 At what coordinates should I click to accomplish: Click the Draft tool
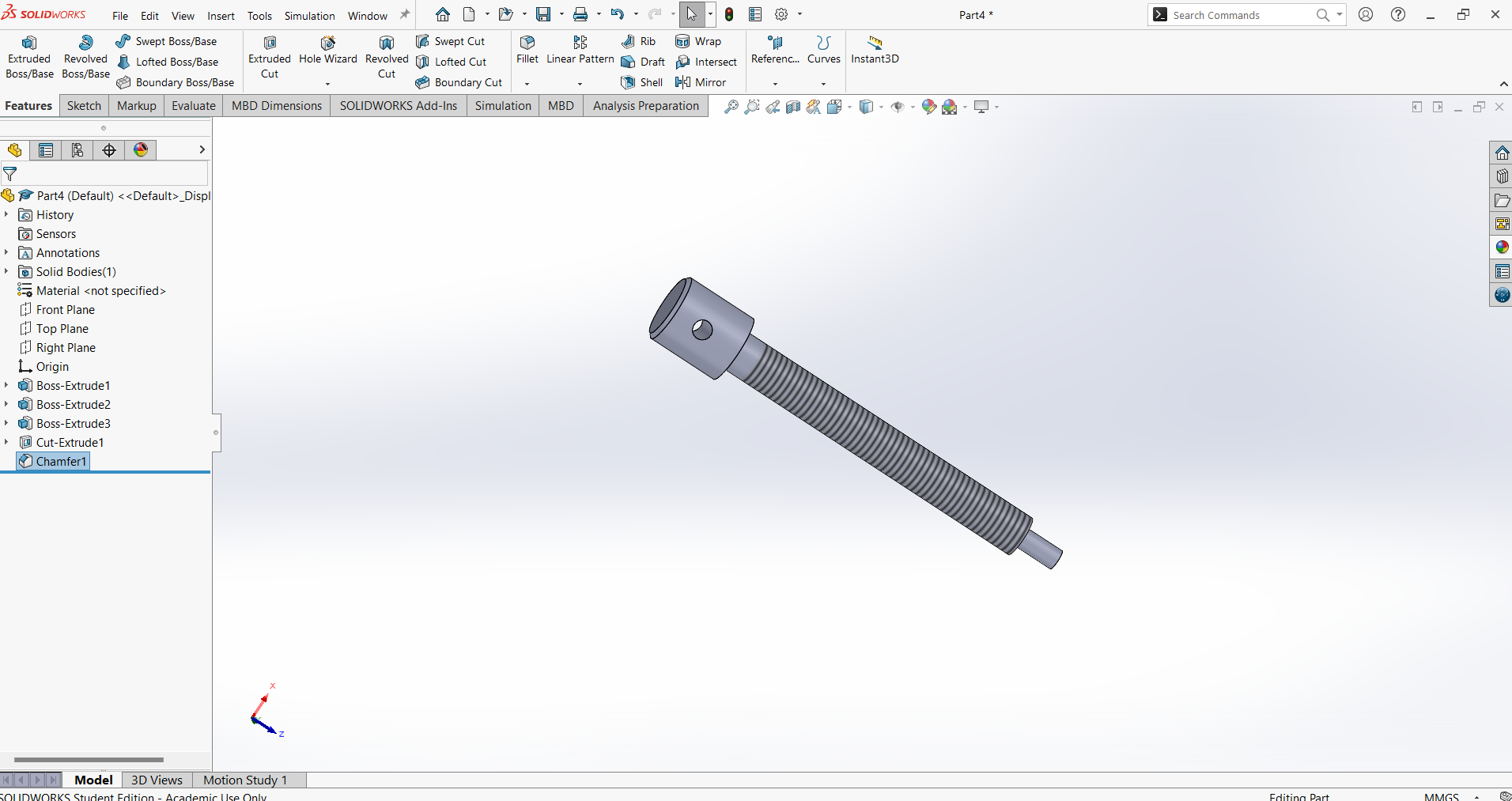pyautogui.click(x=644, y=62)
